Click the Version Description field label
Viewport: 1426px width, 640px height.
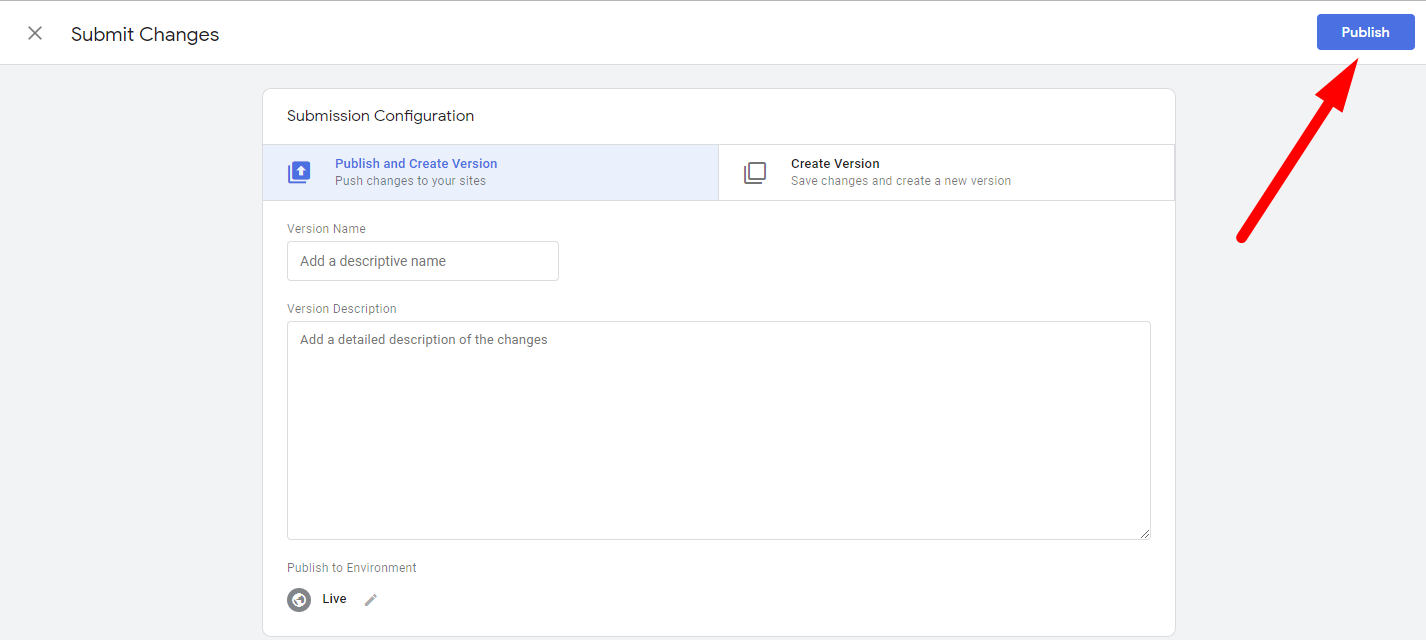(341, 309)
